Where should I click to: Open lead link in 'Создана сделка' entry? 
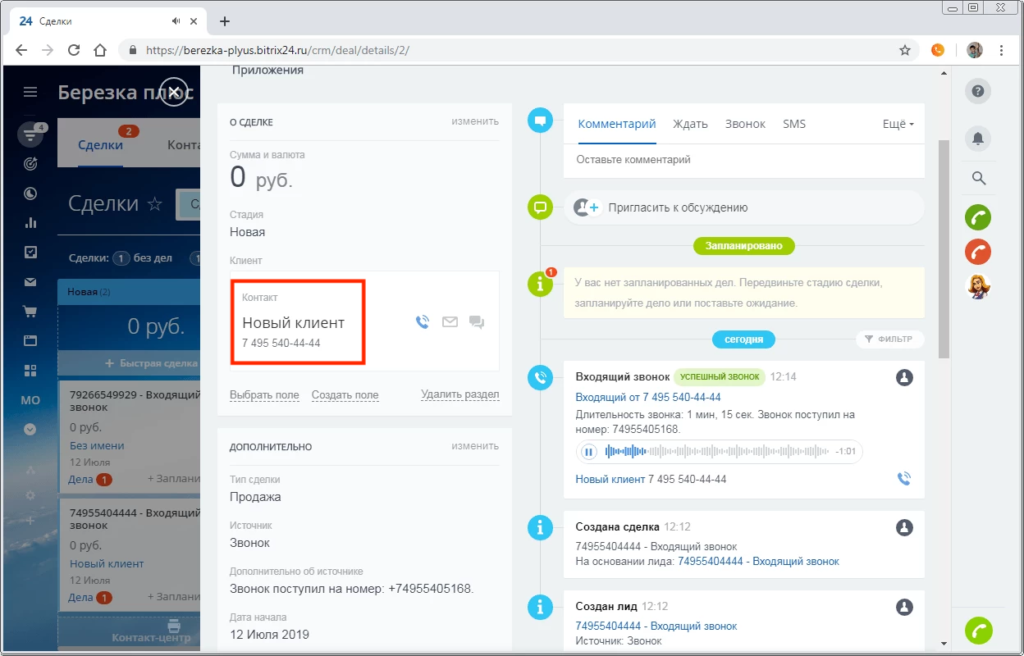pos(758,561)
